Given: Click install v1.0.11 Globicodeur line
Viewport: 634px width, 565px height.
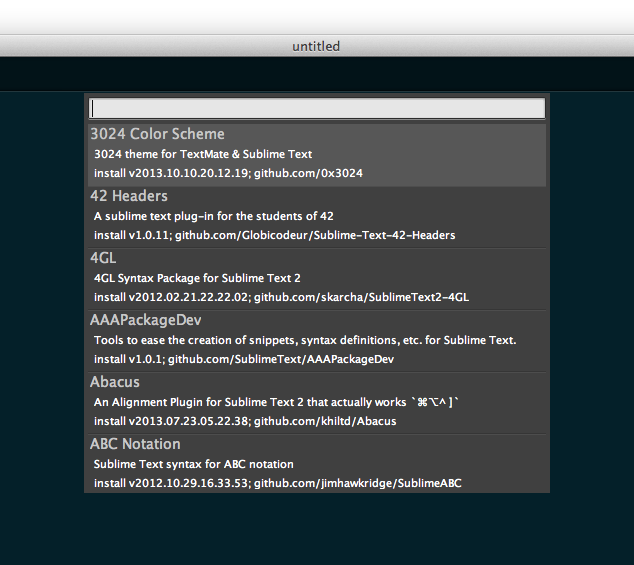Looking at the screenshot, I should 275,235.
